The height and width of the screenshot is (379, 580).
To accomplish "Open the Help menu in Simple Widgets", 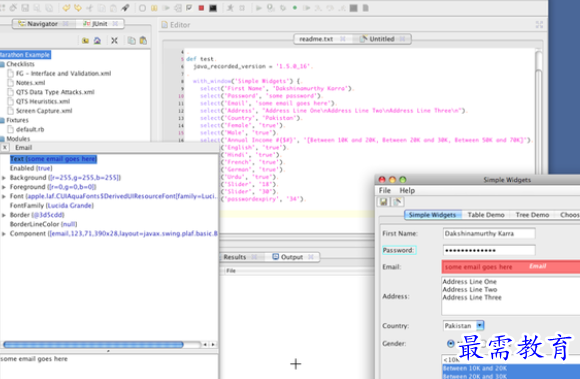I will (x=407, y=190).
